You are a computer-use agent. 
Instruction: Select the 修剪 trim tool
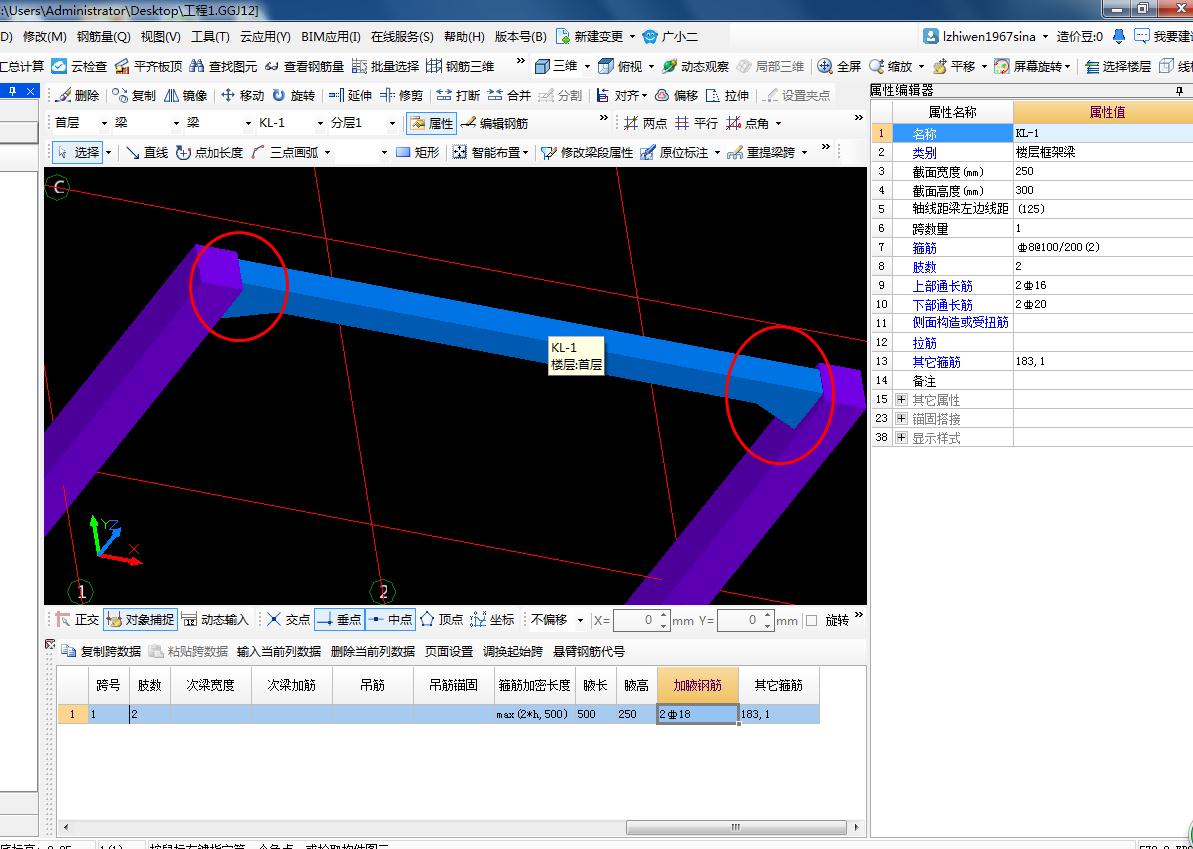point(401,95)
